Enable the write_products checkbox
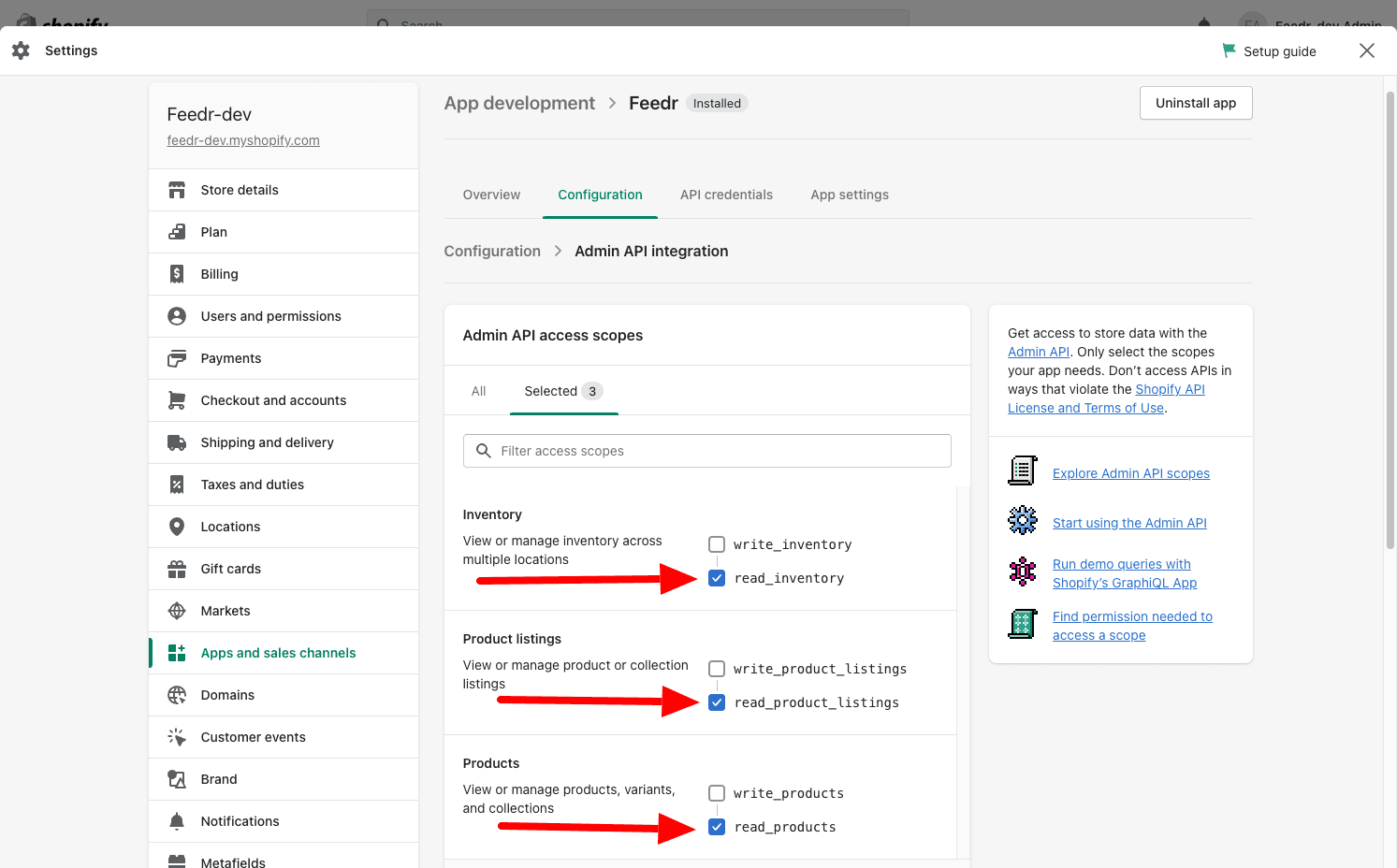The image size is (1397, 868). (717, 793)
